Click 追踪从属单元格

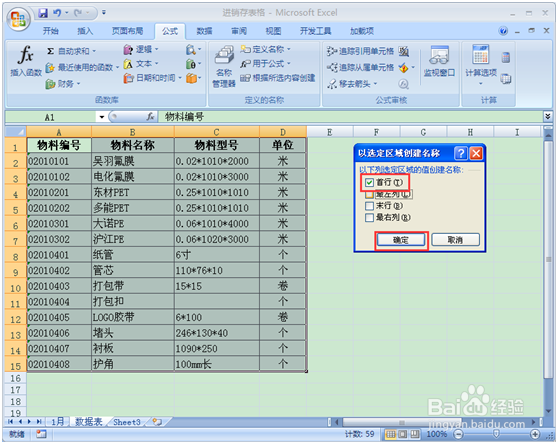pos(360,67)
